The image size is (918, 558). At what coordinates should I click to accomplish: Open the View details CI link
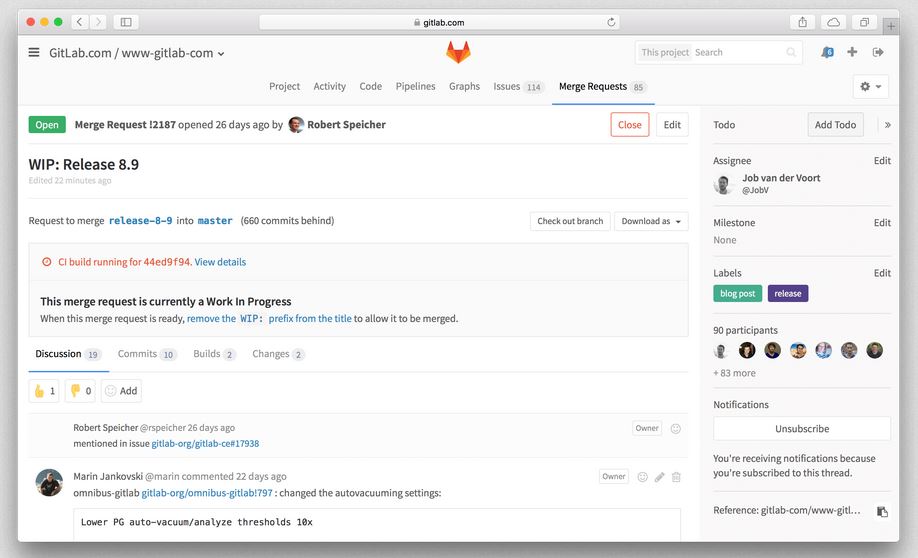pyautogui.click(x=220, y=262)
